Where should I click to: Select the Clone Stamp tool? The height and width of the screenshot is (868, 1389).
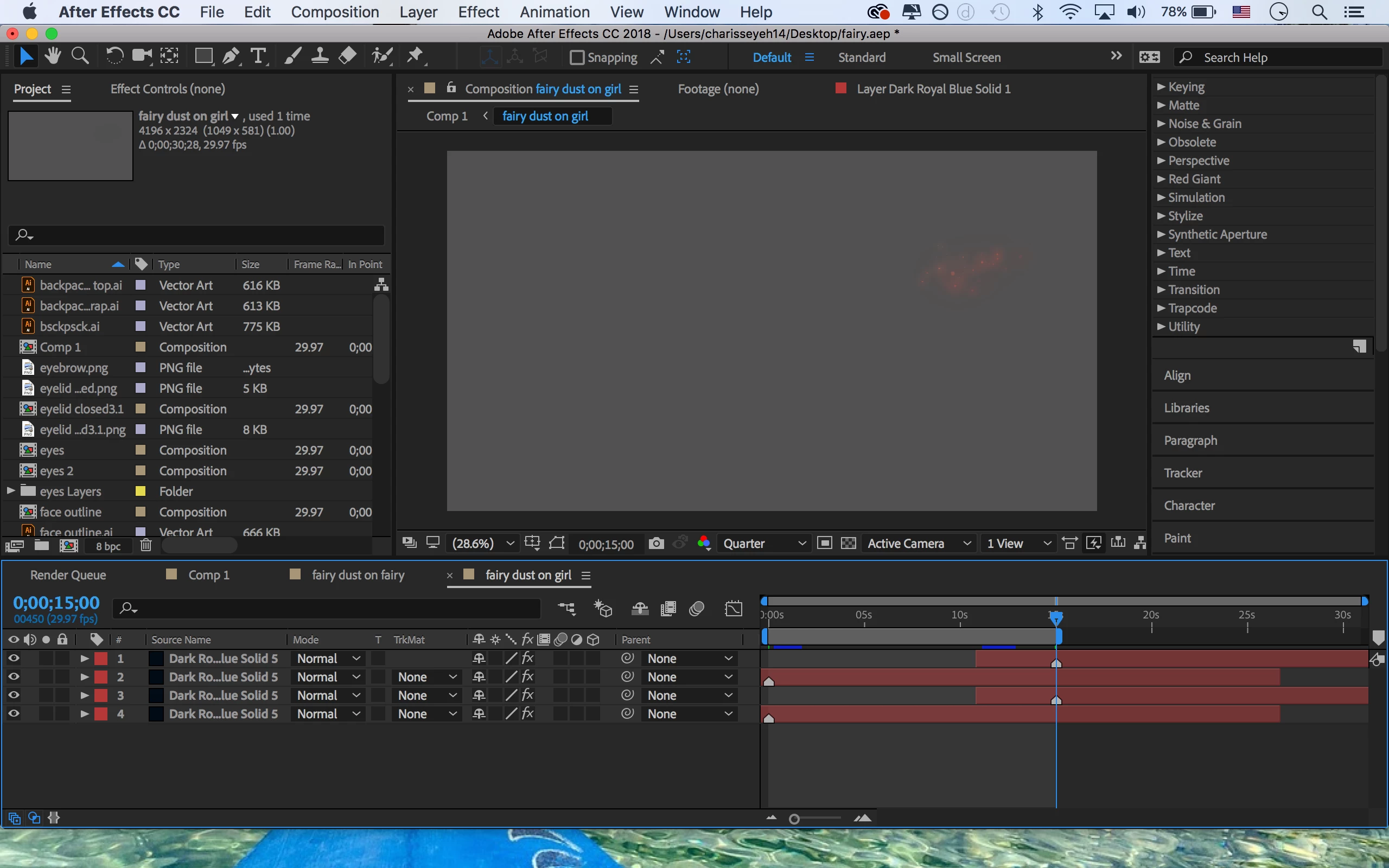click(x=320, y=56)
